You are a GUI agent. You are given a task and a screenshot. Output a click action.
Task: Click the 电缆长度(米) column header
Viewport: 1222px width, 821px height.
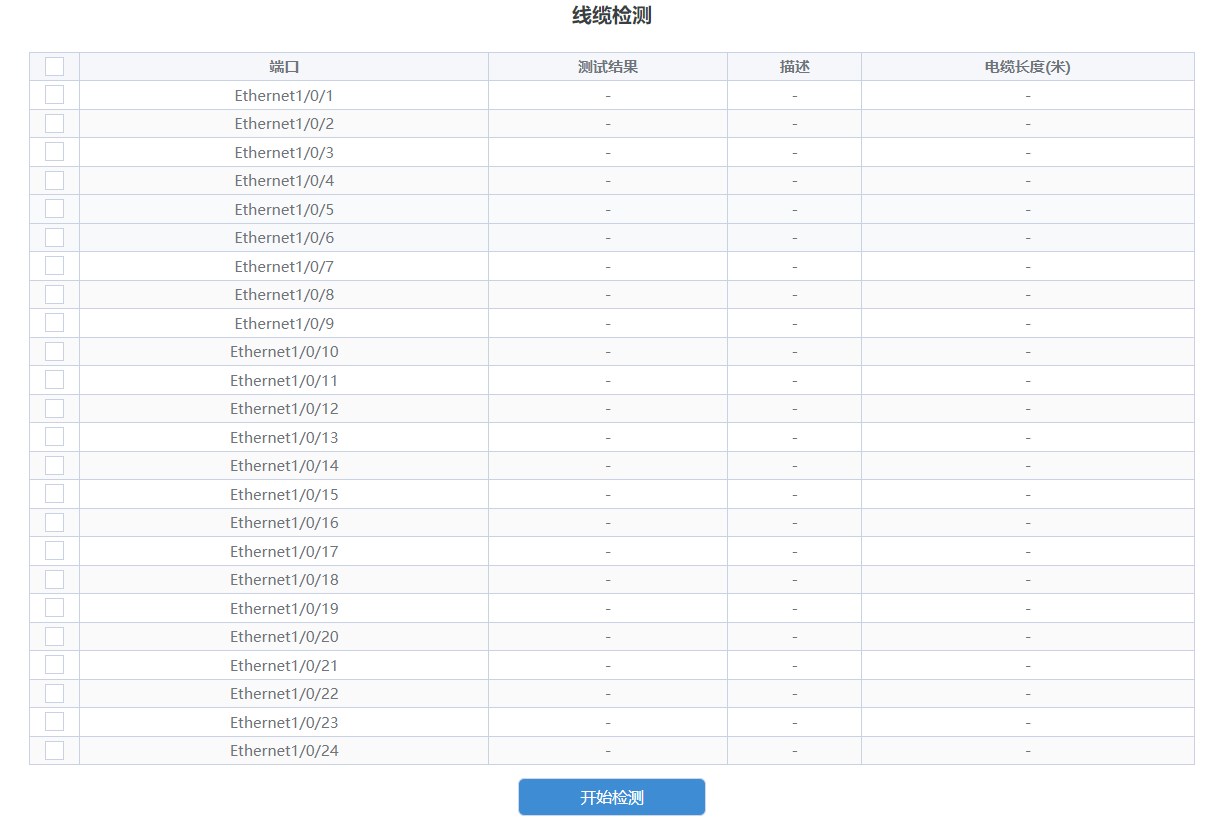coord(1028,67)
